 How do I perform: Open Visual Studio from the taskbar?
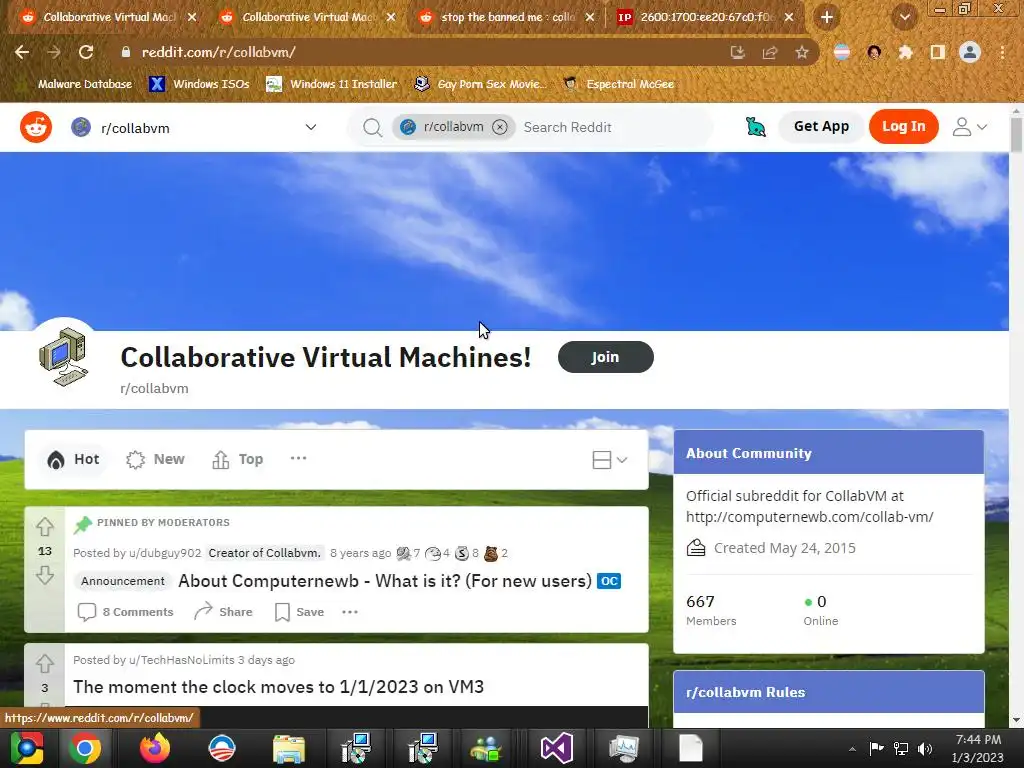[556, 748]
